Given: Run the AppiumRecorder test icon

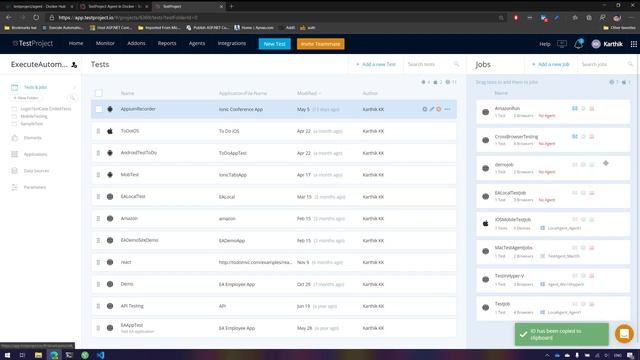Looking at the screenshot, I should pos(424,109).
